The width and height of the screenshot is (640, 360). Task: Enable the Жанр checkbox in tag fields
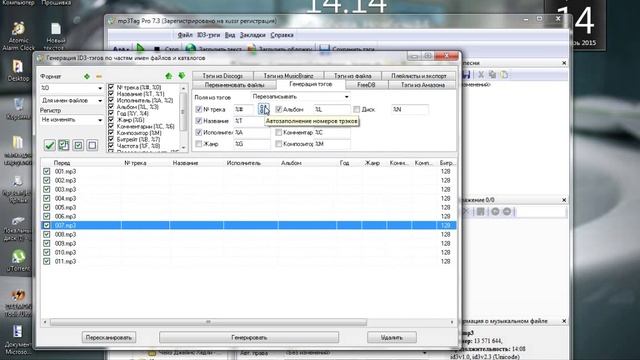point(199,144)
